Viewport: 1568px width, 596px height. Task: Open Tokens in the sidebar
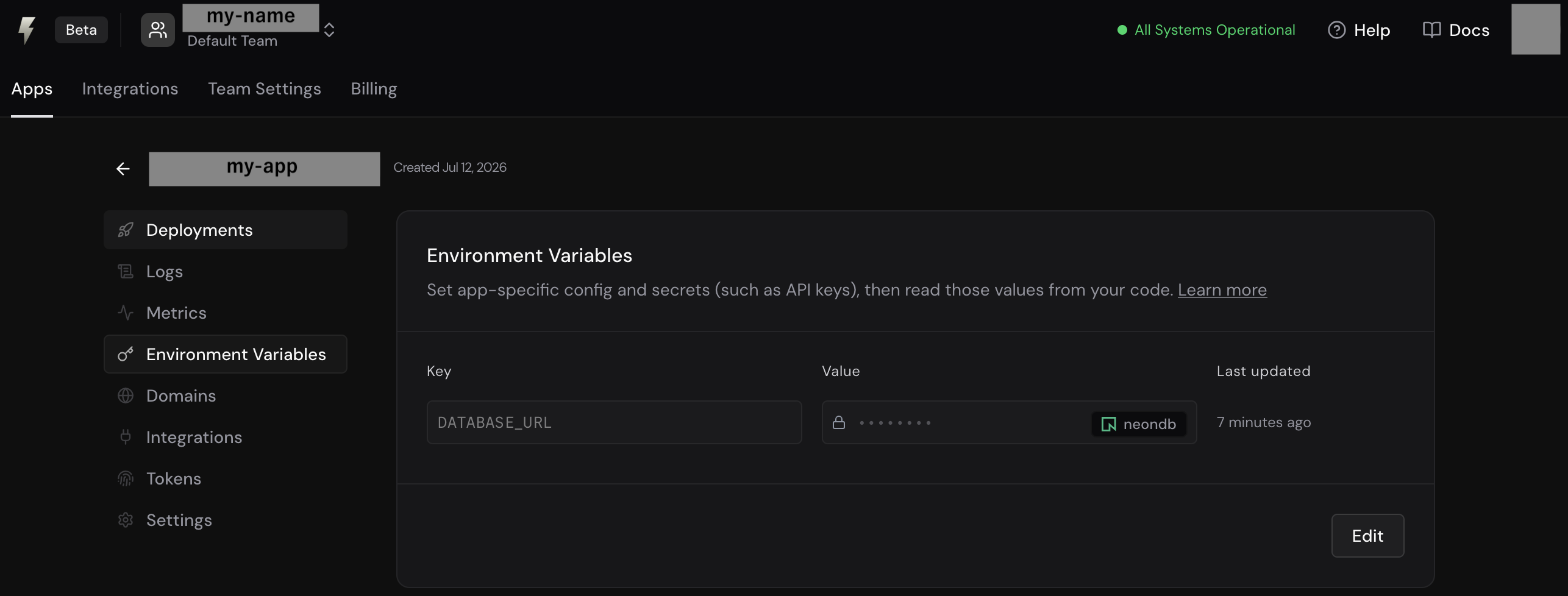tap(226, 478)
